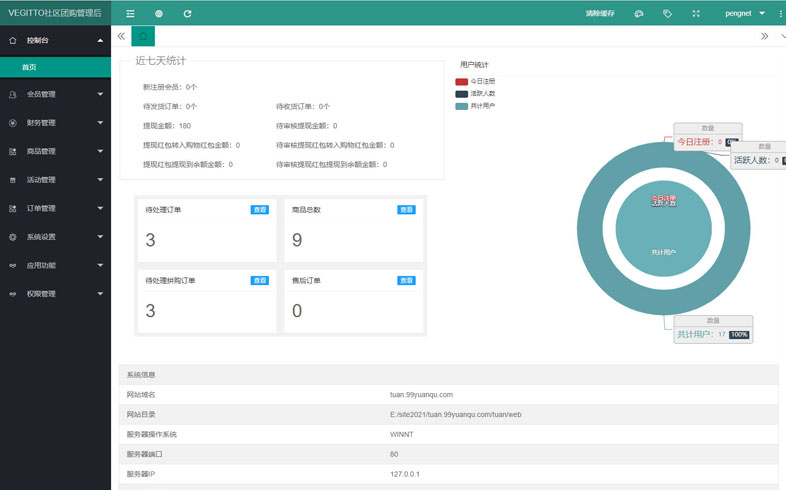
Task: Click the 127.0.0.1 server IP value
Action: coord(405,474)
